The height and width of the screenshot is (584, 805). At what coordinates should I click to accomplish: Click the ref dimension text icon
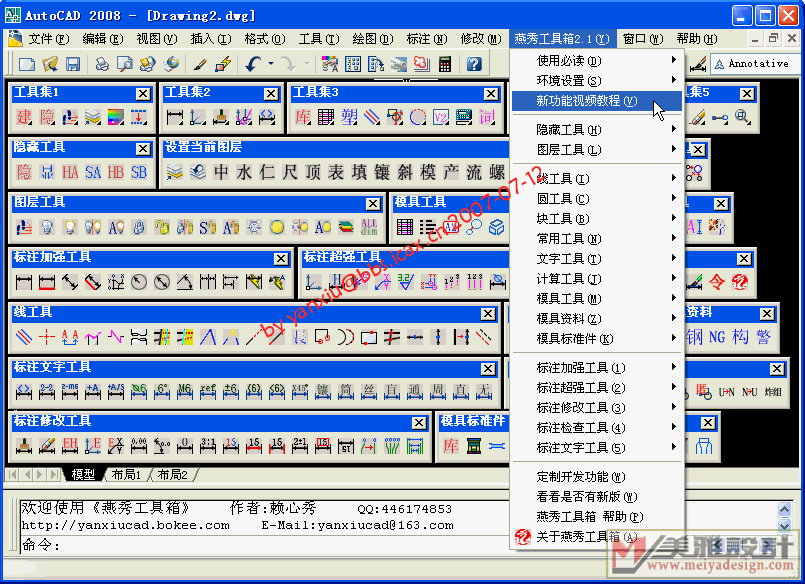tap(207, 392)
